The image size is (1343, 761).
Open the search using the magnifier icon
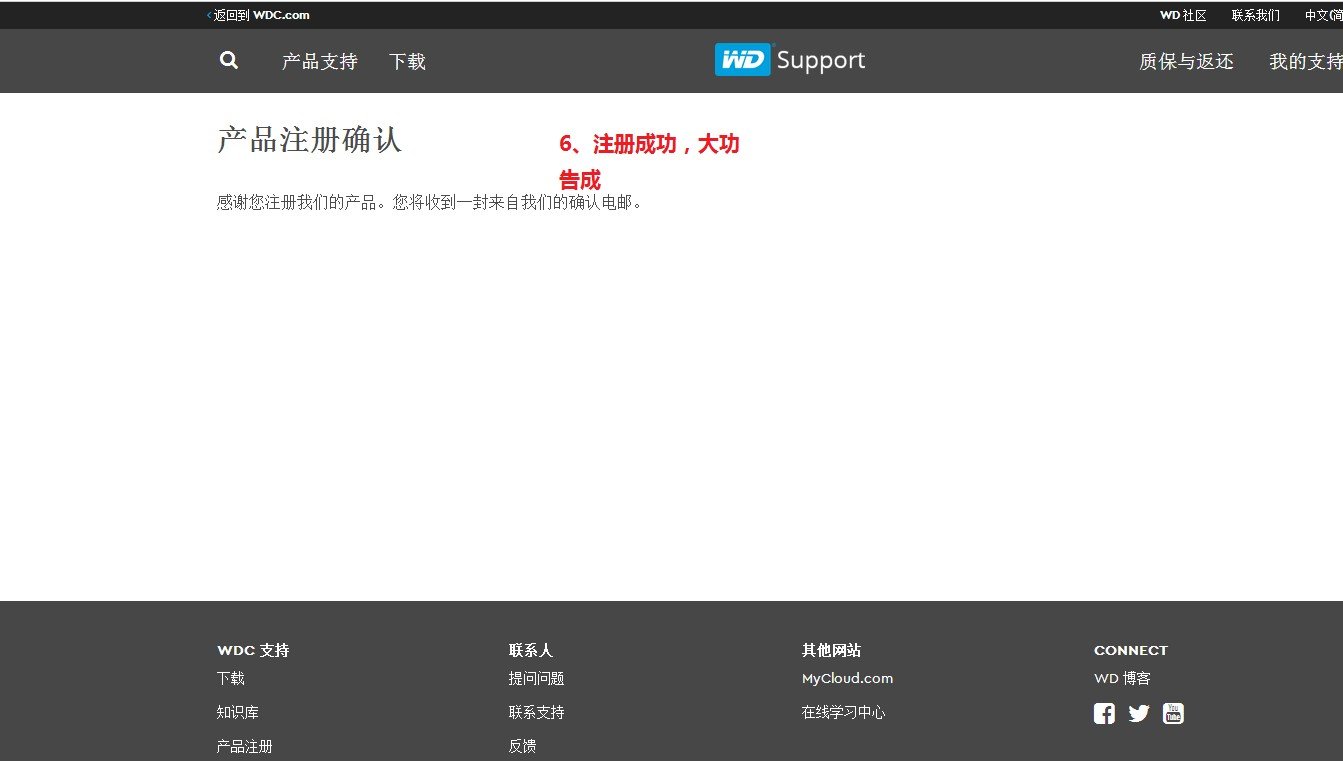click(228, 61)
